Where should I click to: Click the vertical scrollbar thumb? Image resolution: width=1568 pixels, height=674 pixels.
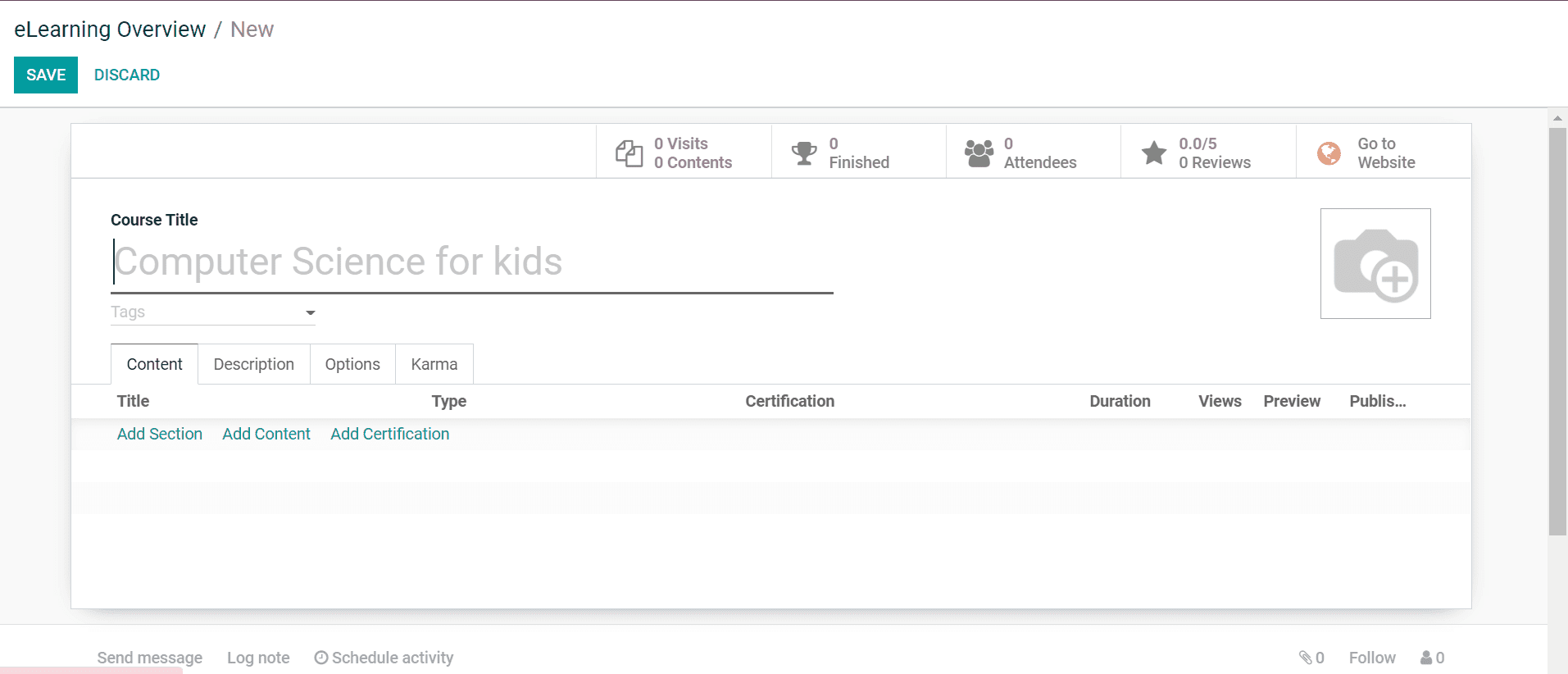pyautogui.click(x=1557, y=331)
